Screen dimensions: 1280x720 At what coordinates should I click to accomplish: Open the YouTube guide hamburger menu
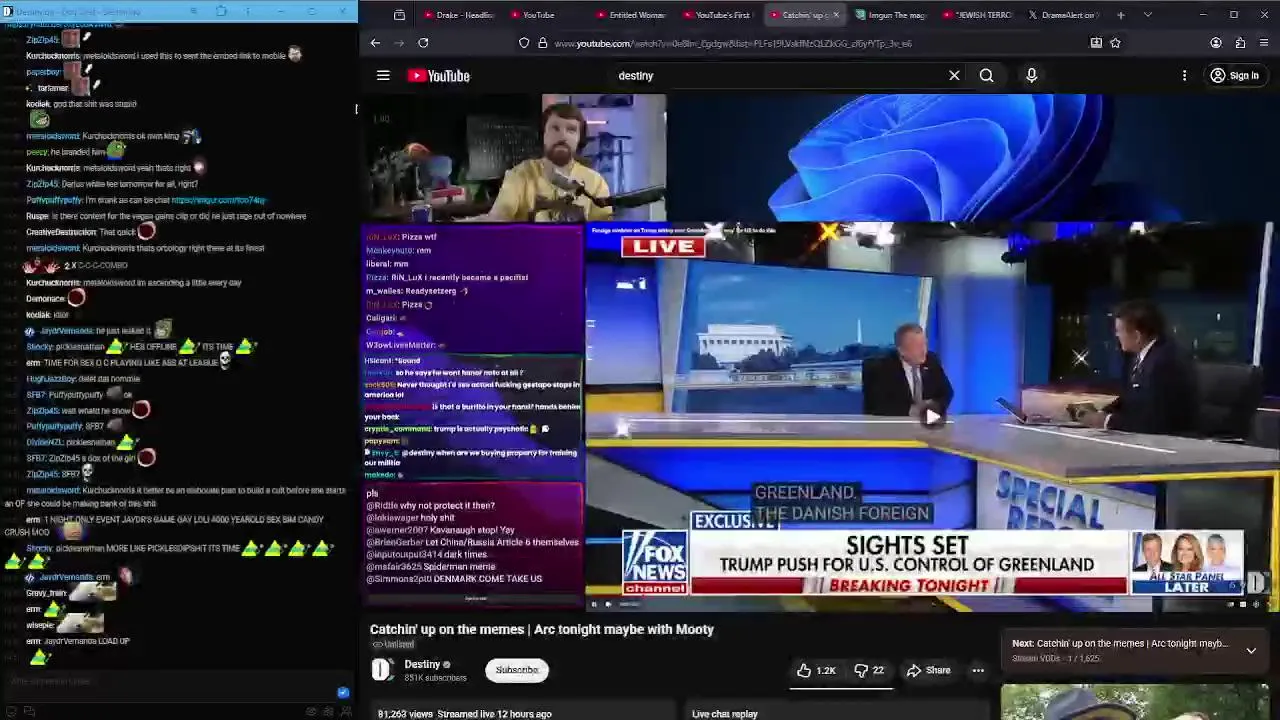click(383, 75)
